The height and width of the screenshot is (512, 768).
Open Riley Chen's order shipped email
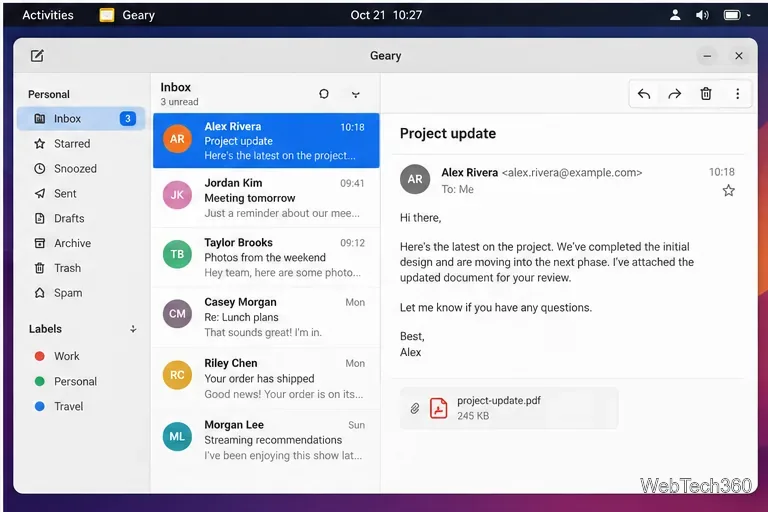(266, 378)
